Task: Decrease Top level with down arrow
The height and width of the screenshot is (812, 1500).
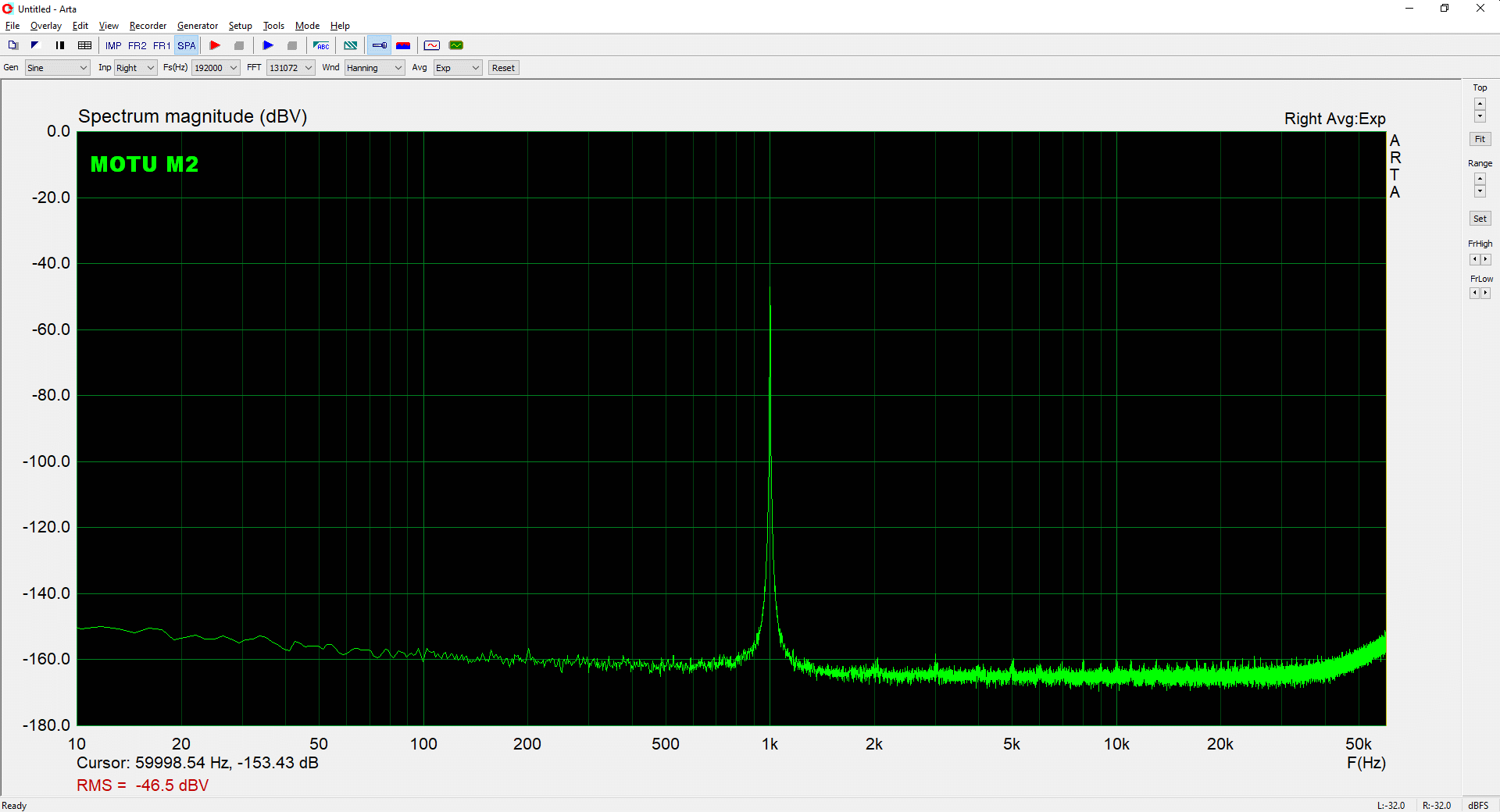Action: pos(1480,116)
